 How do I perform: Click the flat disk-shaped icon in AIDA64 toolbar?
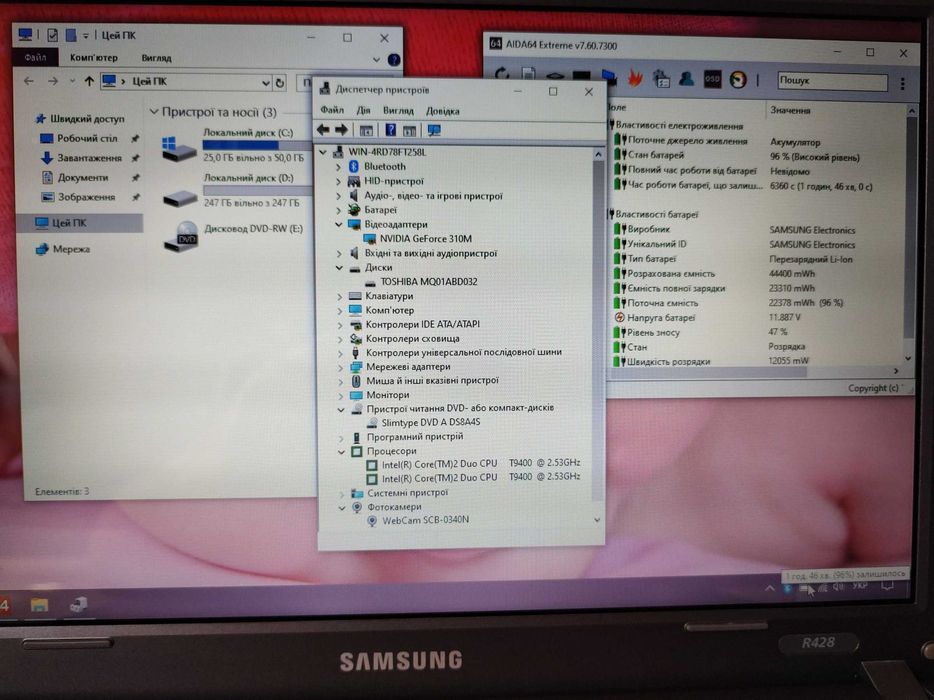pyautogui.click(x=555, y=76)
